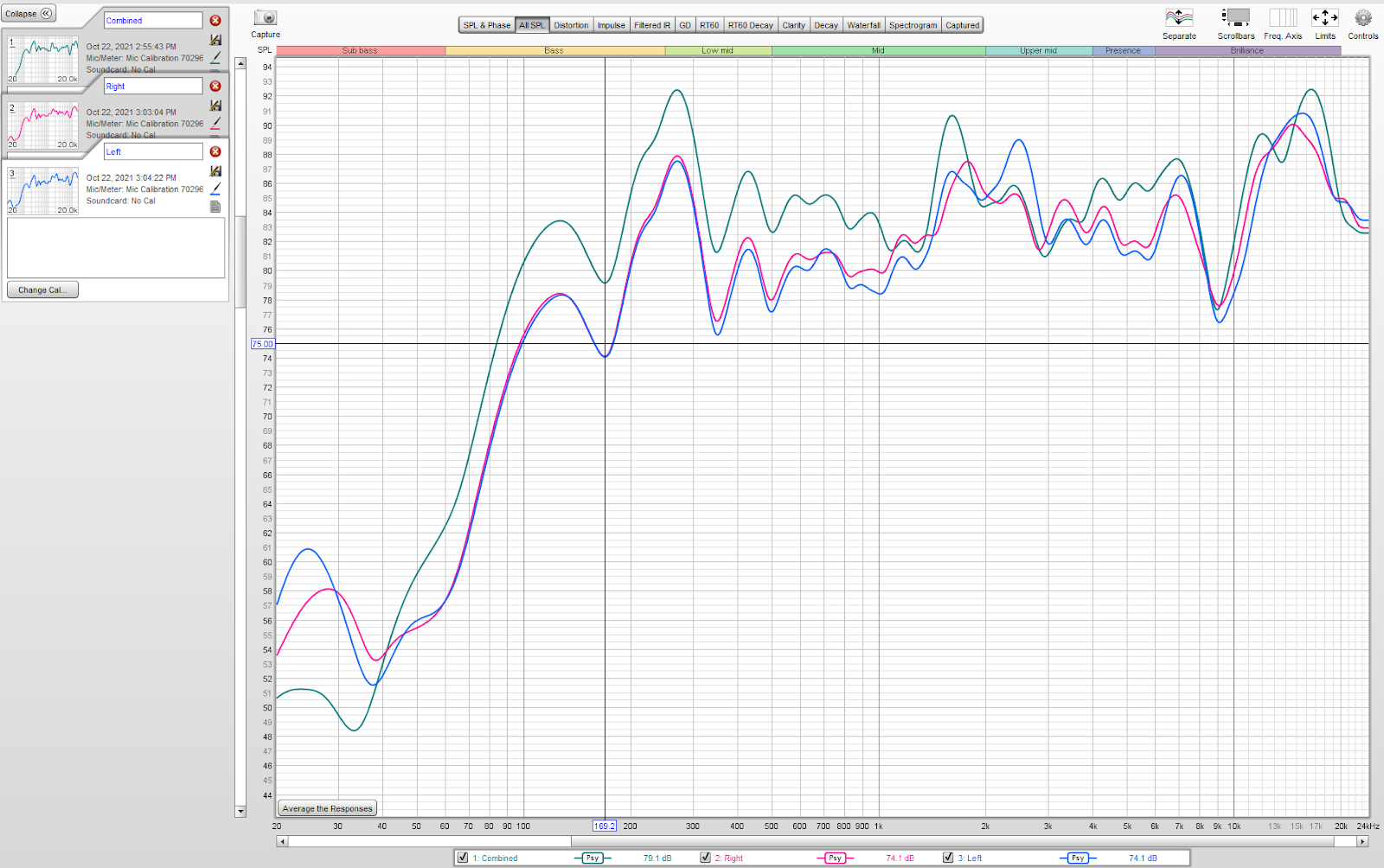Viewport: 1384px width, 868px height.
Task: Save the Left measurement via its disk icon
Action: [x=215, y=171]
